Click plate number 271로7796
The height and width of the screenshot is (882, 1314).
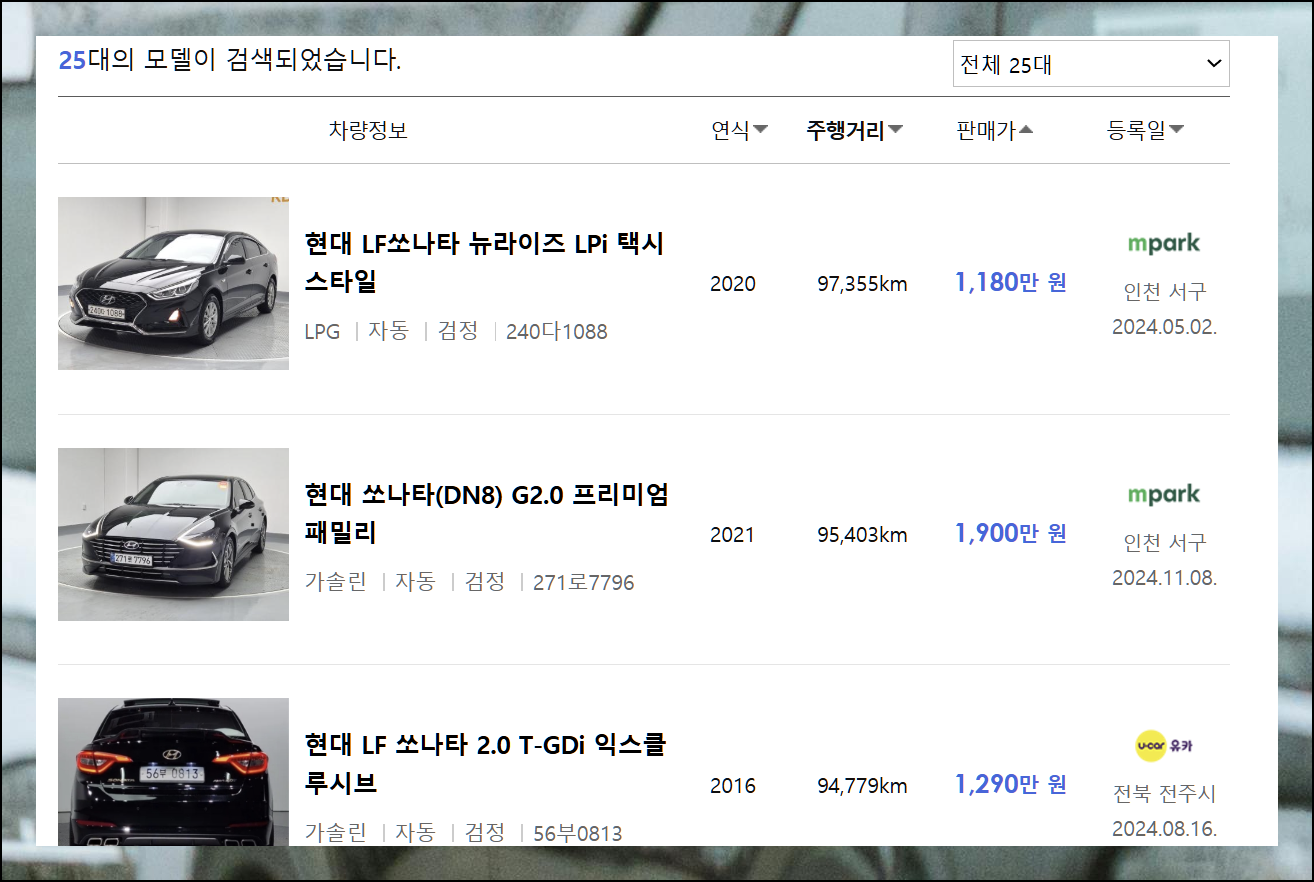click(x=584, y=583)
